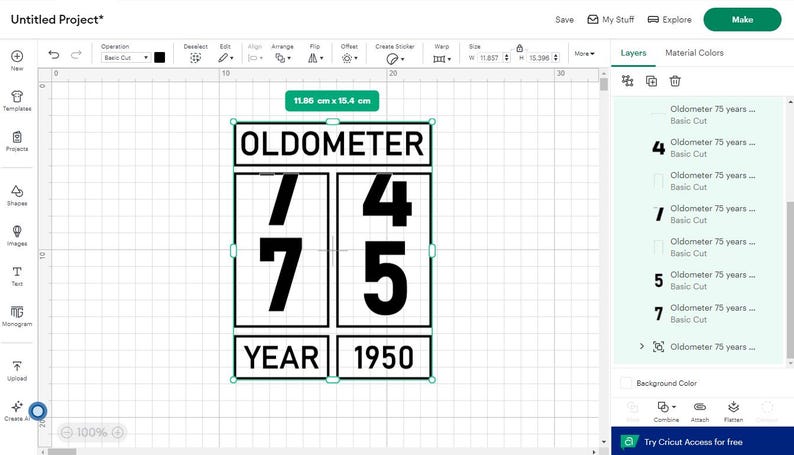Image resolution: width=794 pixels, height=455 pixels.
Task: Open the Edit pencil menu
Action: pyautogui.click(x=225, y=58)
